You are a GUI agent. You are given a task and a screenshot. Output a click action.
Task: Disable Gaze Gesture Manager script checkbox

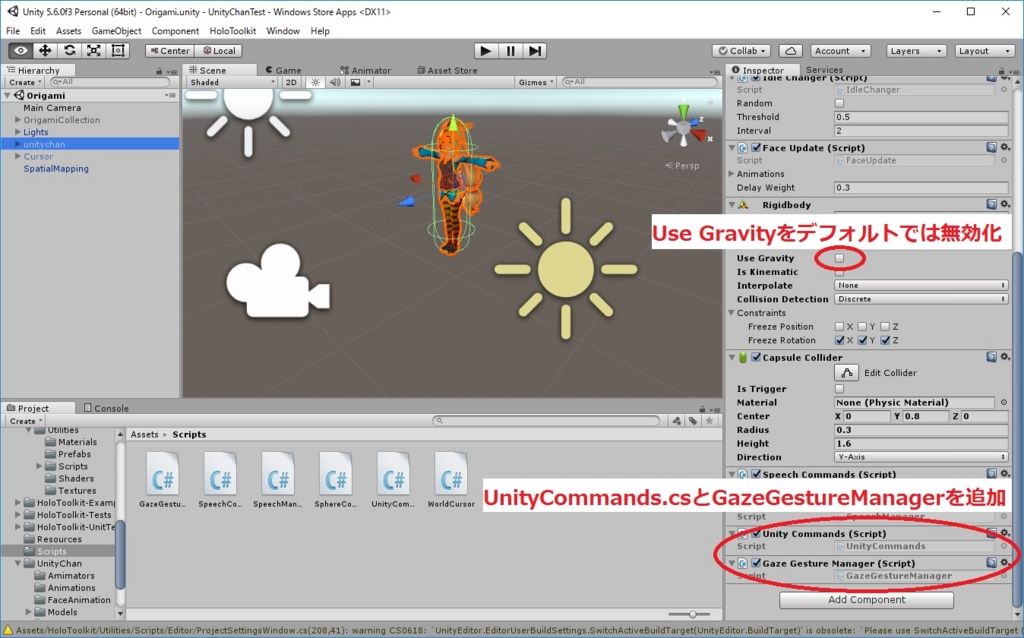tap(756, 563)
